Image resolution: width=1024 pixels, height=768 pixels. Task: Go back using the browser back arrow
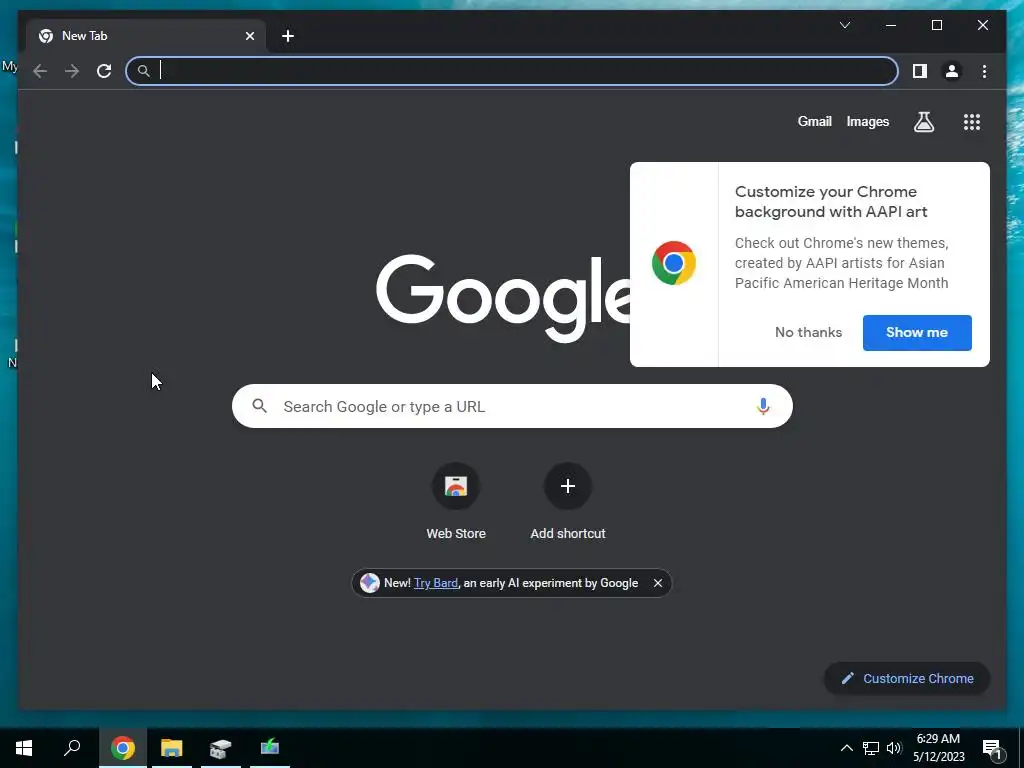click(40, 71)
